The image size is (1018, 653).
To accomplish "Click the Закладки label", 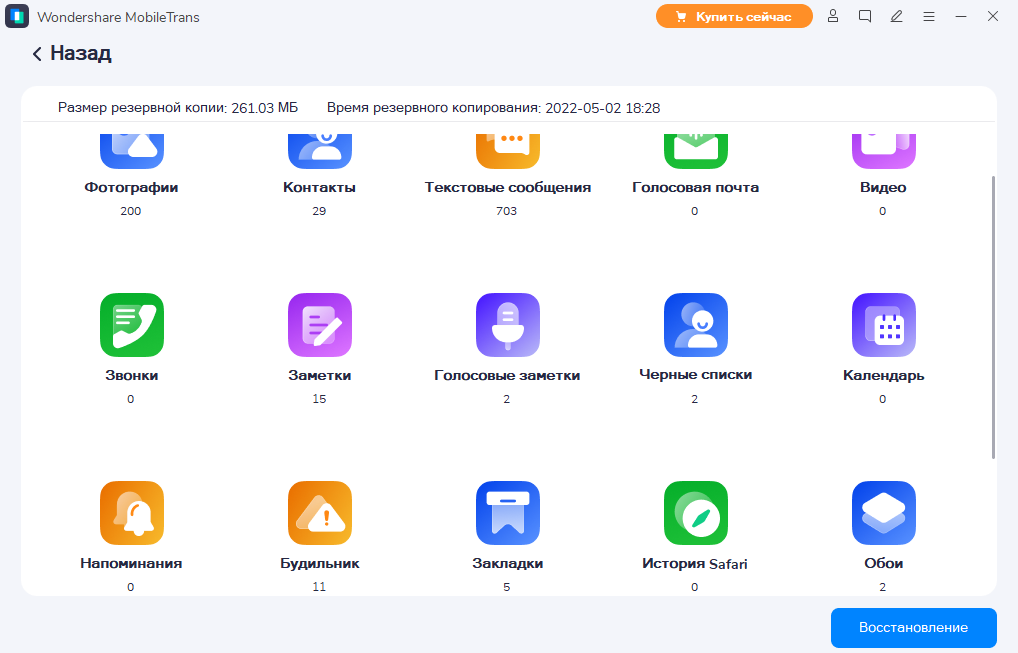I will coord(508,563).
